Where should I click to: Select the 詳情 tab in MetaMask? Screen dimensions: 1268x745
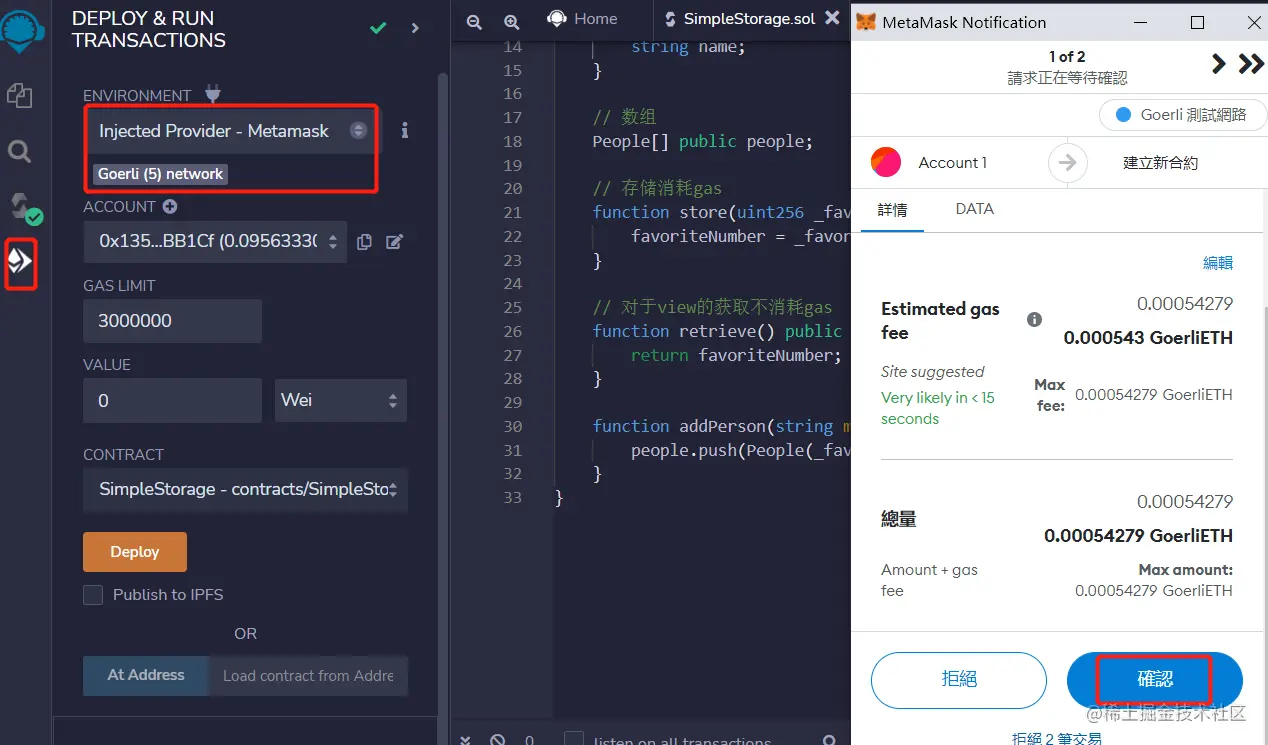[892, 209]
